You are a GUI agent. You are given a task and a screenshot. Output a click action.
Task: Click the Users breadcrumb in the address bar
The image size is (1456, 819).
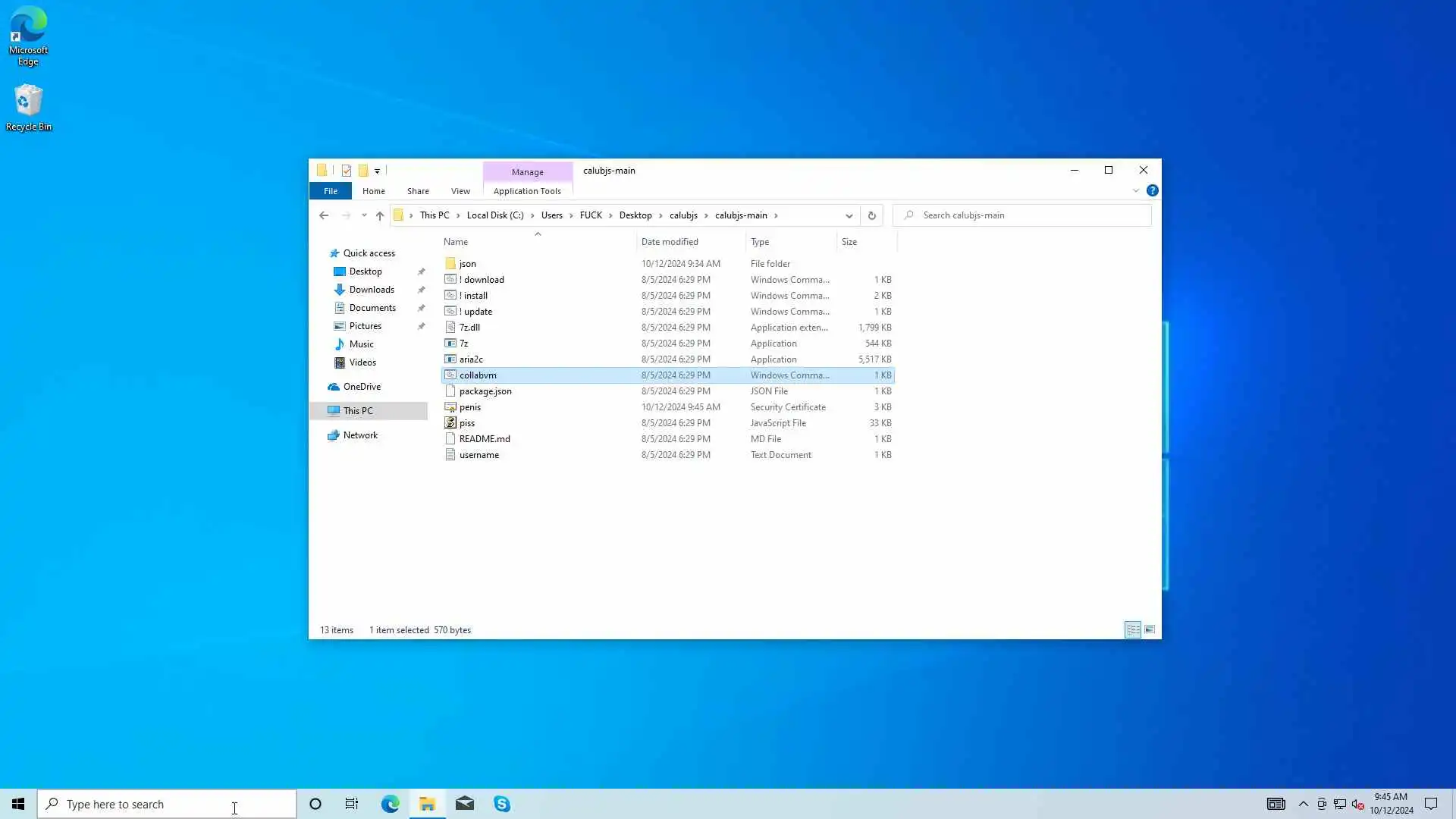tap(551, 215)
